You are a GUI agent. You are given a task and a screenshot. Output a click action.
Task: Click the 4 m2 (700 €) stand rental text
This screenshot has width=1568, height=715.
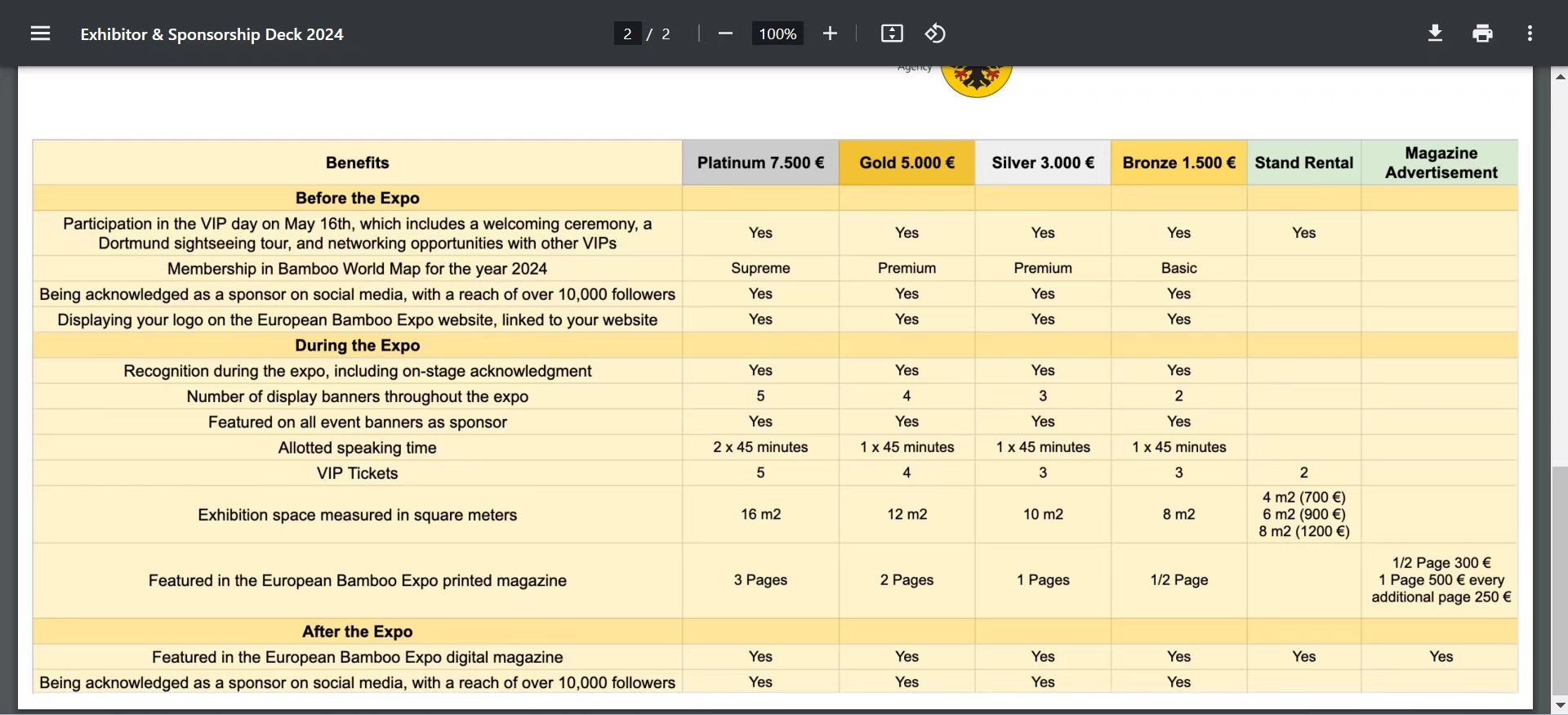click(1304, 497)
